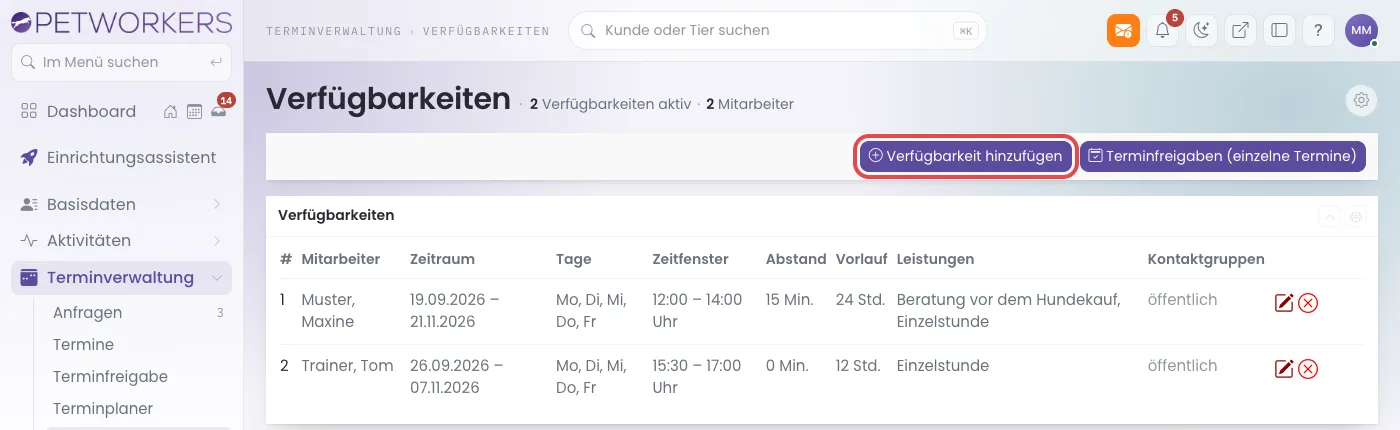
Task: Click the search magnifier in the header search
Action: click(589, 30)
